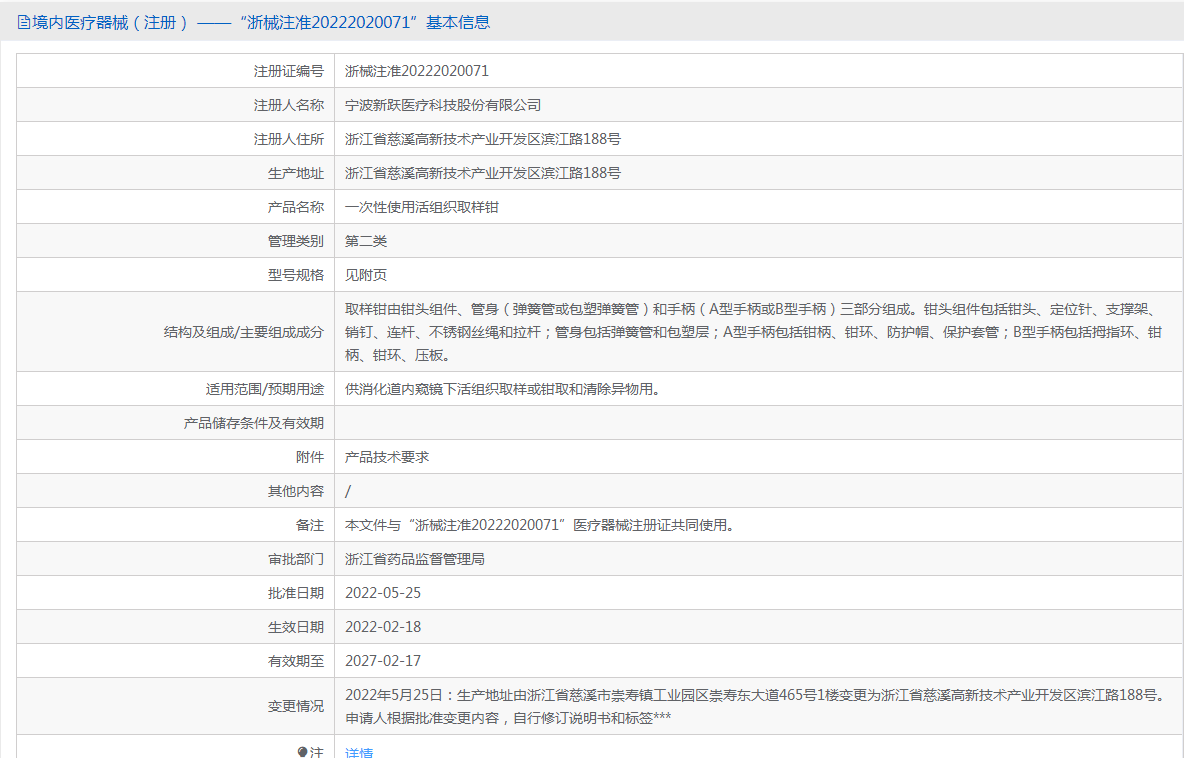Click the 见附页 model specification value
Screen dimensions: 1184x758
366,275
